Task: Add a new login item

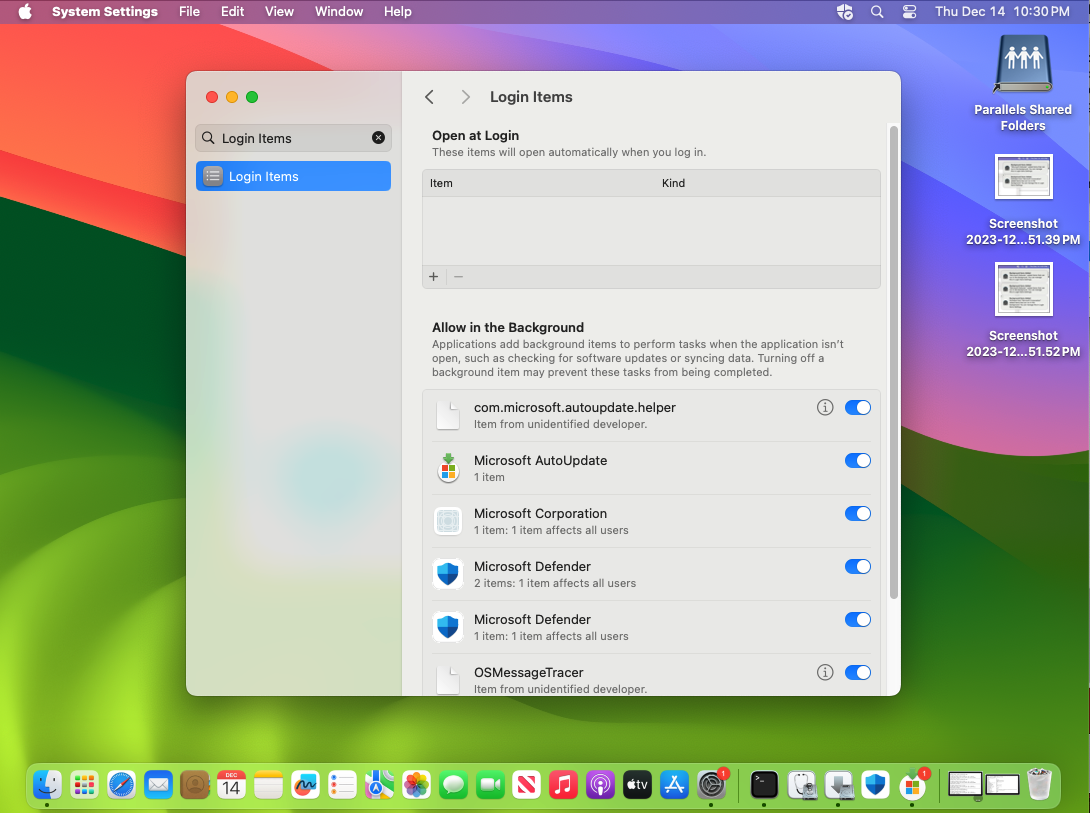Action: tap(434, 277)
